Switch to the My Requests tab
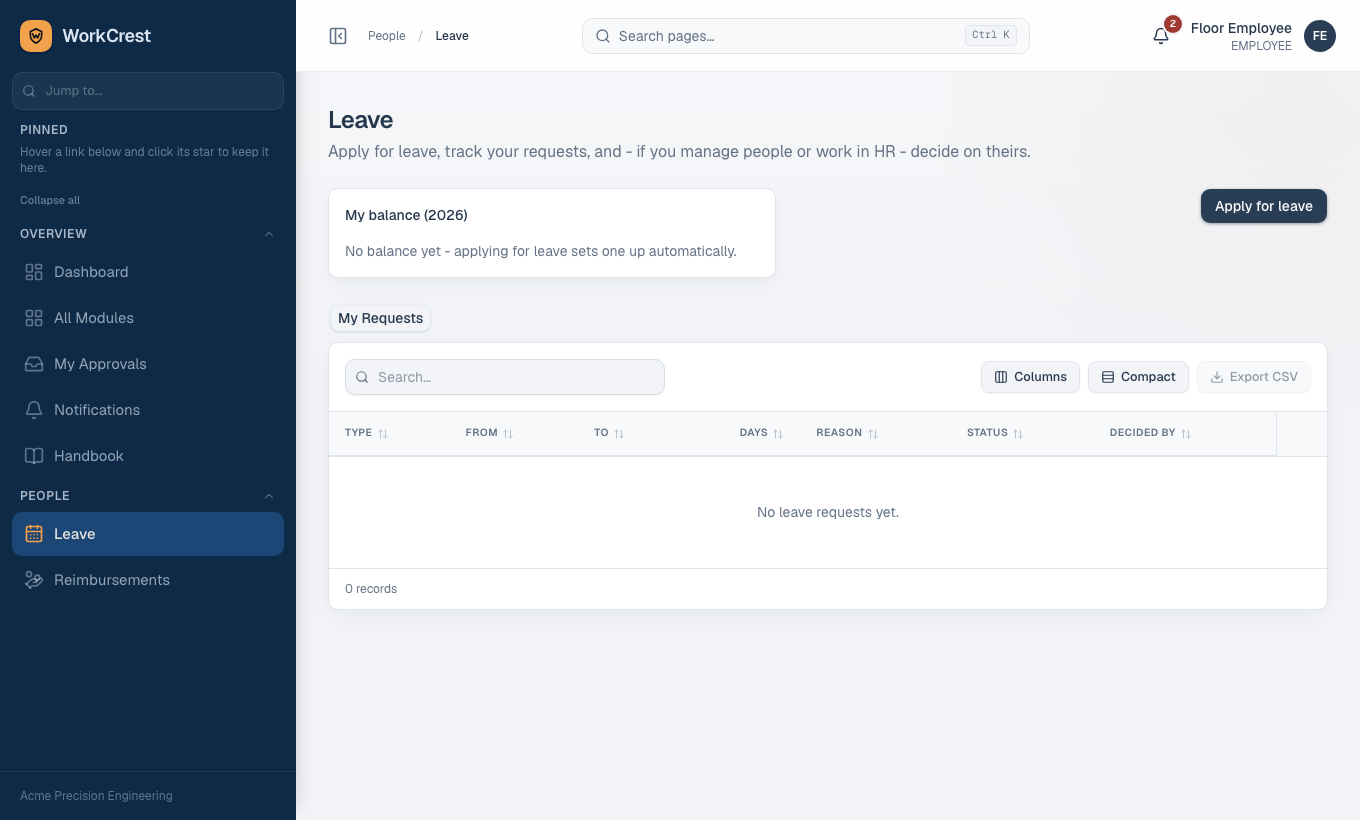Image resolution: width=1360 pixels, height=820 pixels. (x=380, y=318)
